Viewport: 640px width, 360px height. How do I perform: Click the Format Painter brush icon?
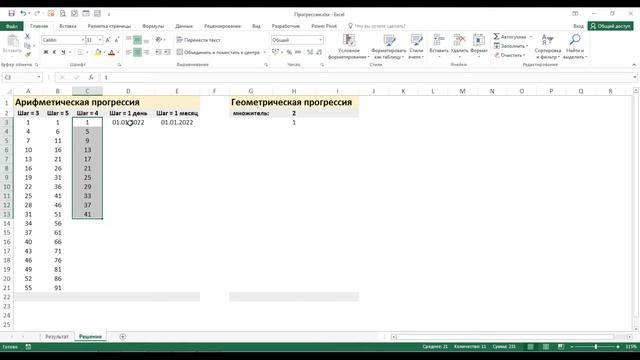[28, 54]
